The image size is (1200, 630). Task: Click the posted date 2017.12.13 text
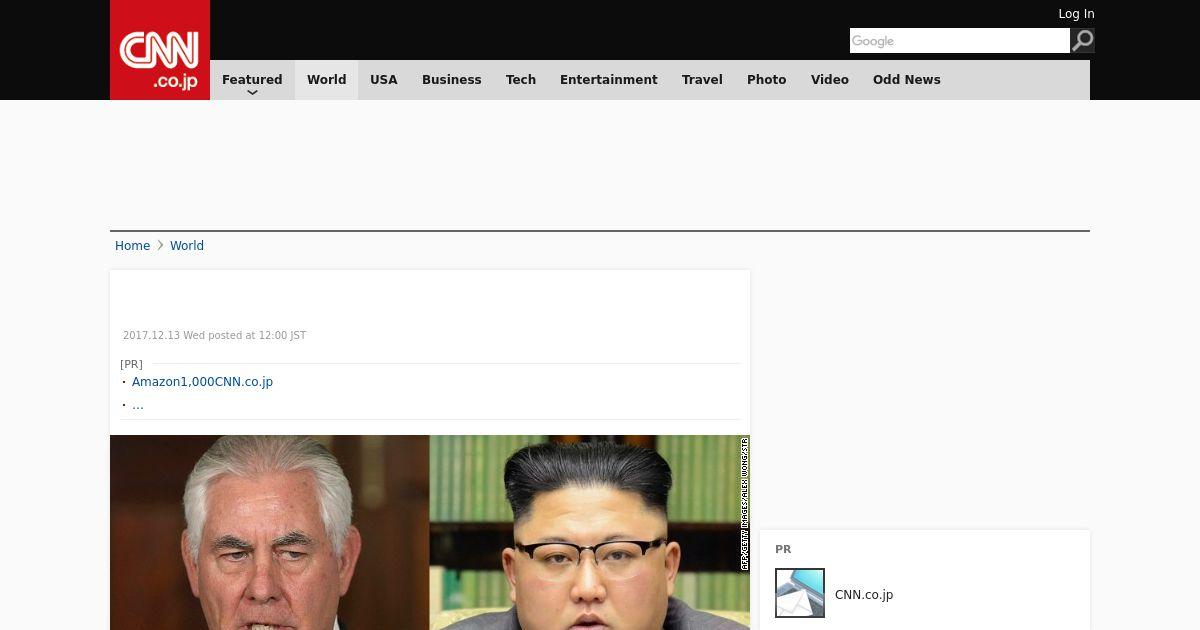[x=214, y=336]
